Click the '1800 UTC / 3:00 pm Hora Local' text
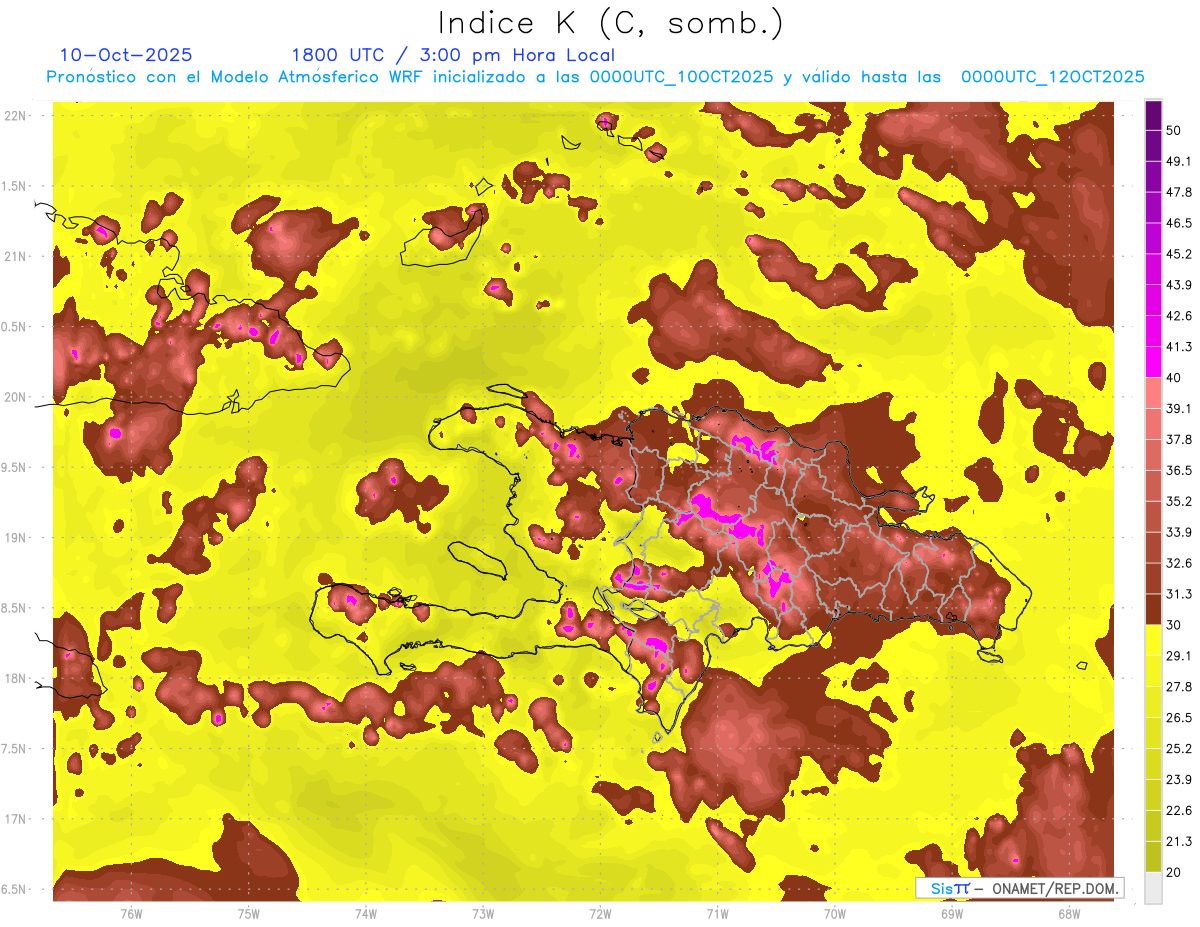This screenshot has height=927, width=1200. pos(453,55)
